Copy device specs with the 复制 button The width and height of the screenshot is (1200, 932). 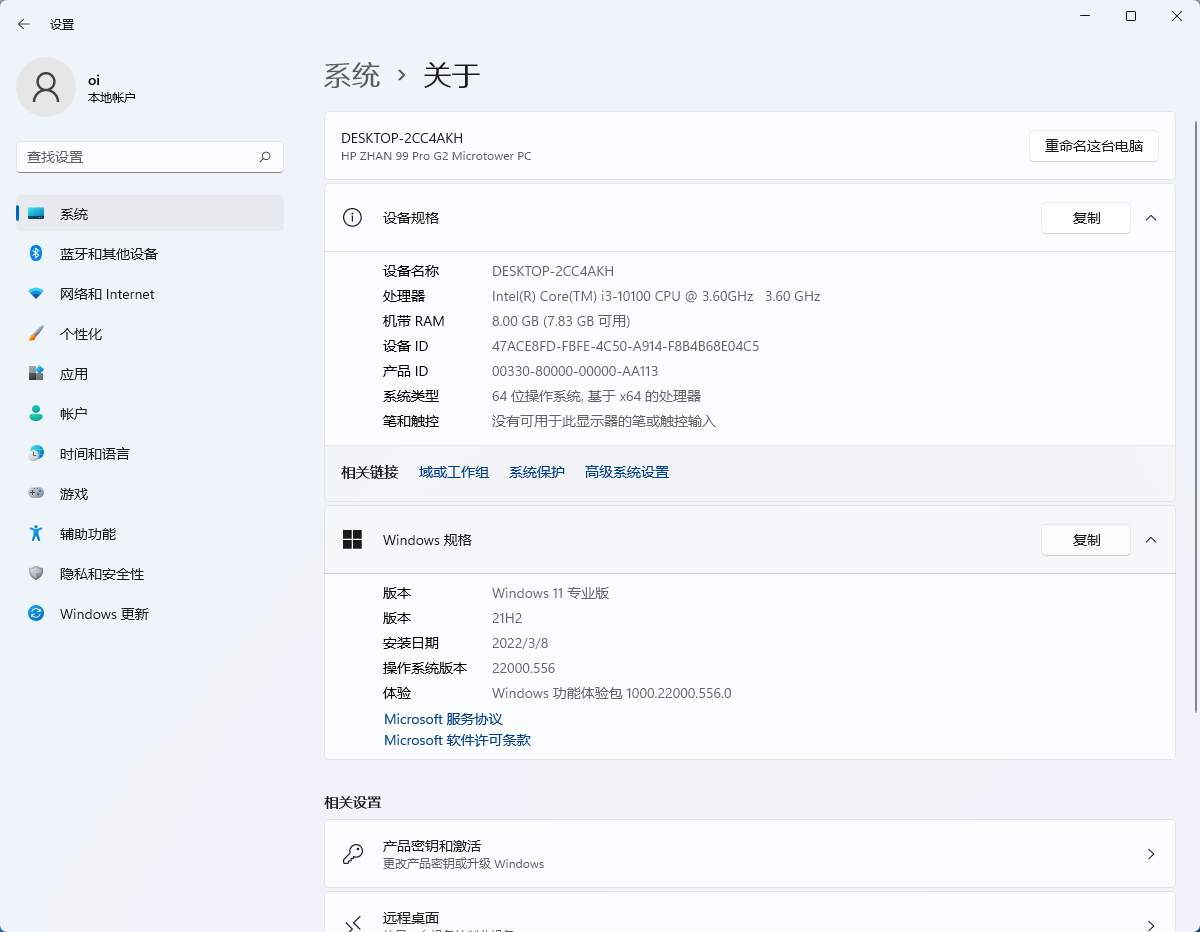(1085, 217)
